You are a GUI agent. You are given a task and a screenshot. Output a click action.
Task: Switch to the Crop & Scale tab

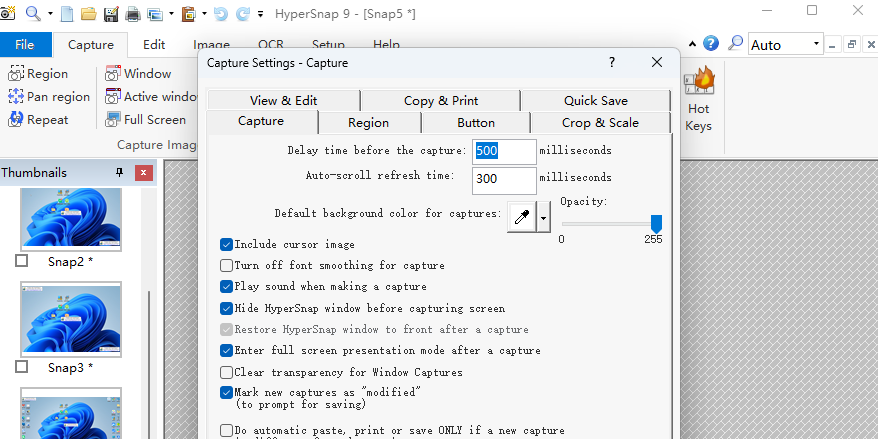[599, 123]
